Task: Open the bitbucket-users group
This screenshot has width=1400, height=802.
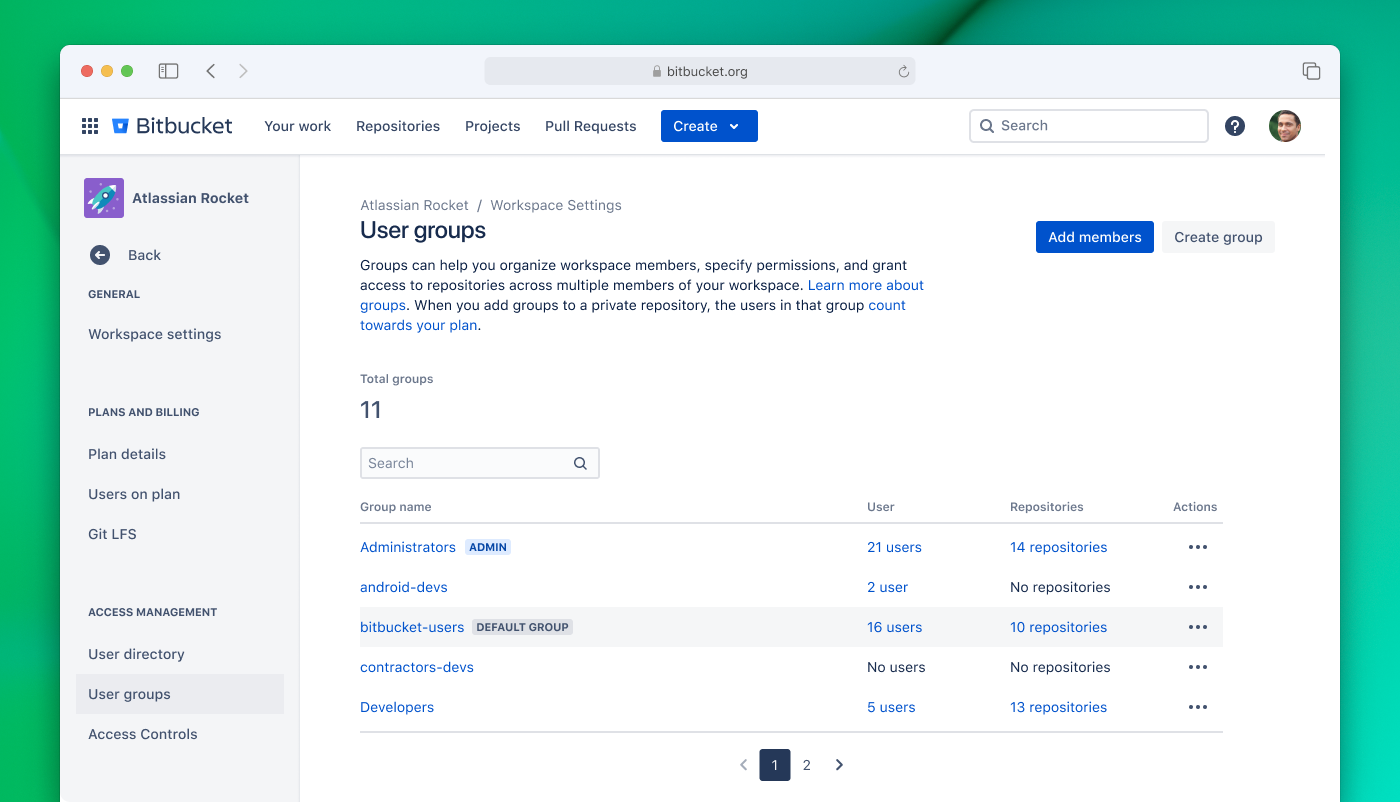Action: [x=412, y=627]
